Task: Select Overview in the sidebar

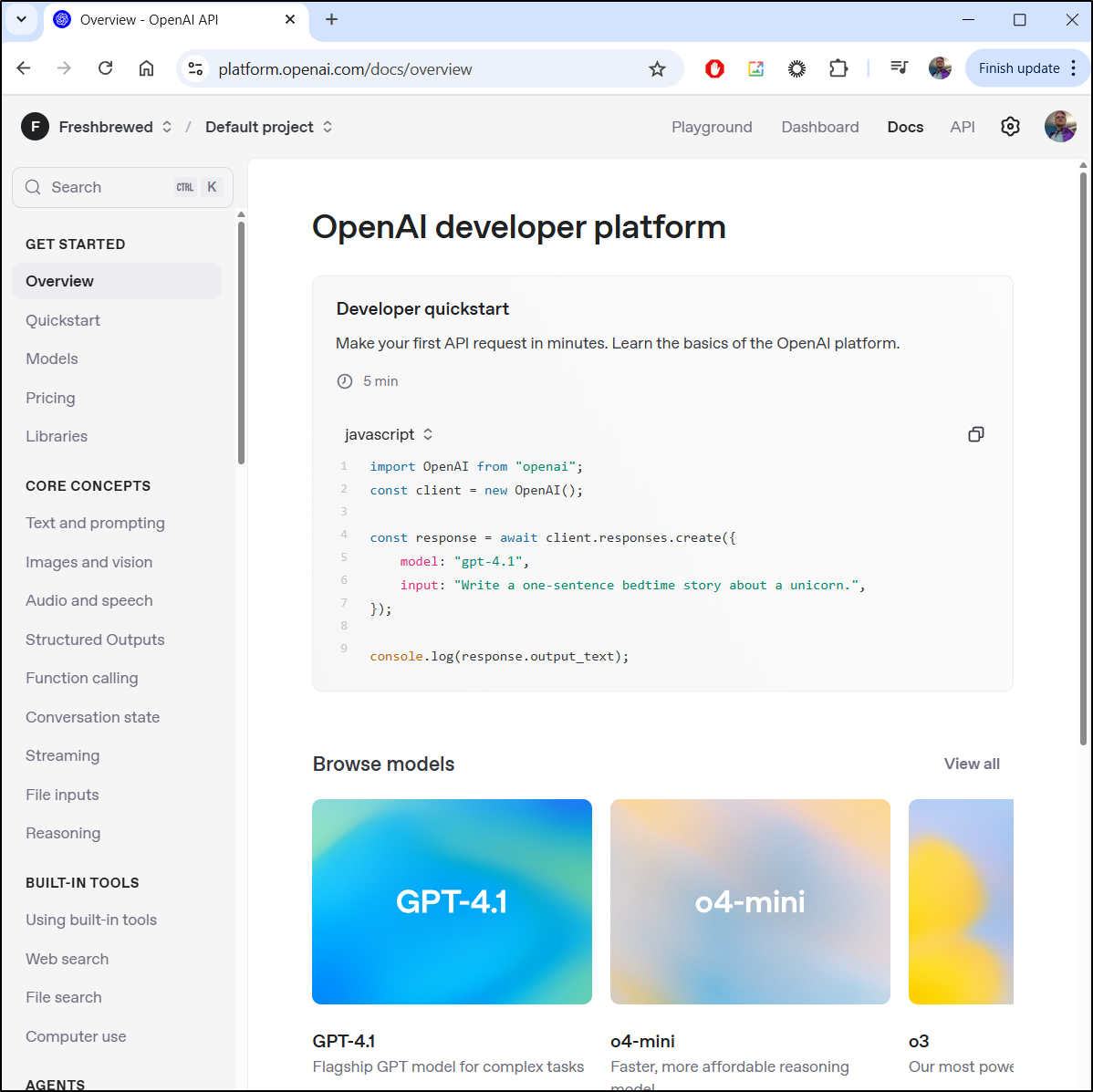Action: point(117,281)
